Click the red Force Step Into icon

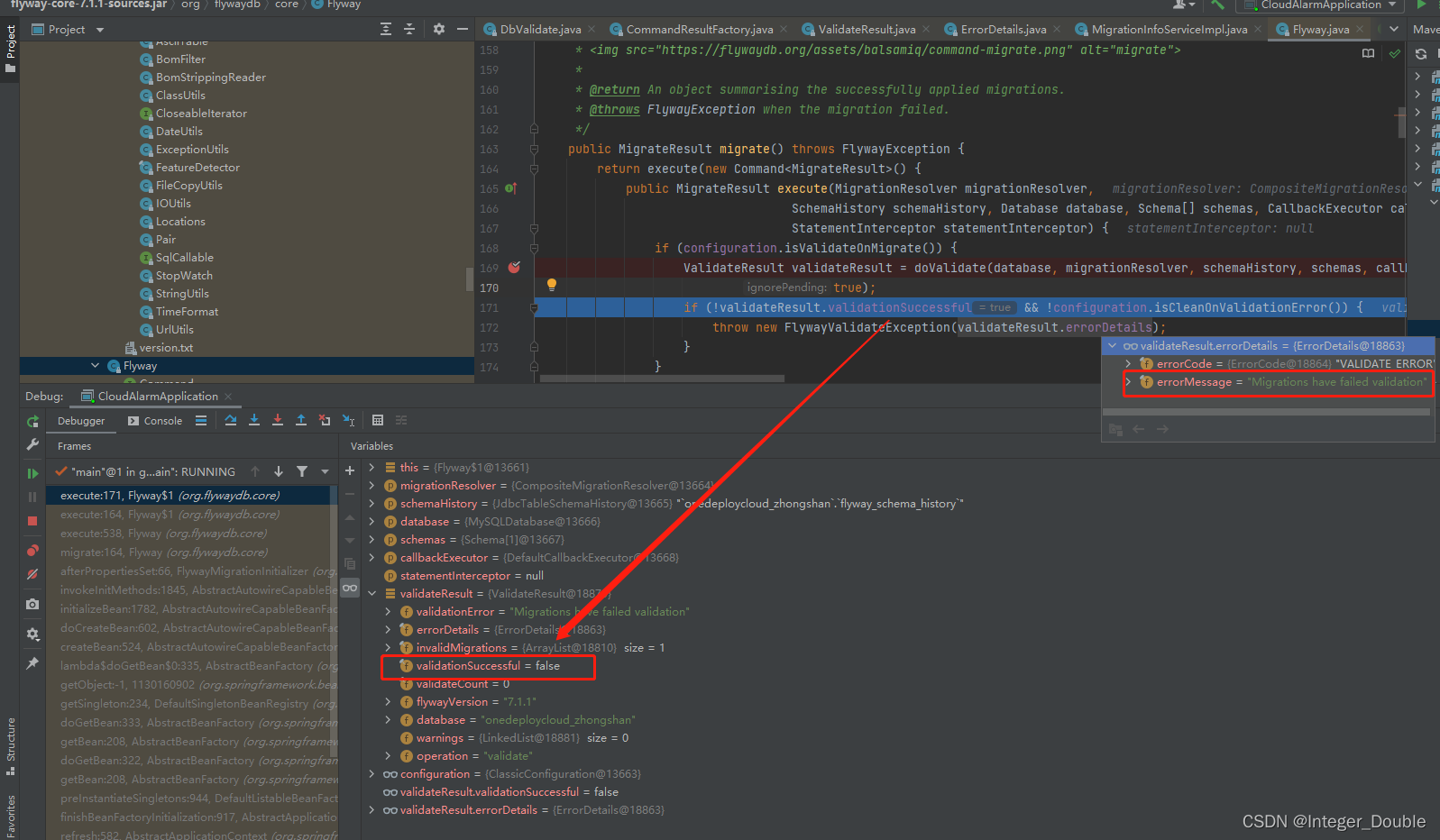click(x=278, y=420)
